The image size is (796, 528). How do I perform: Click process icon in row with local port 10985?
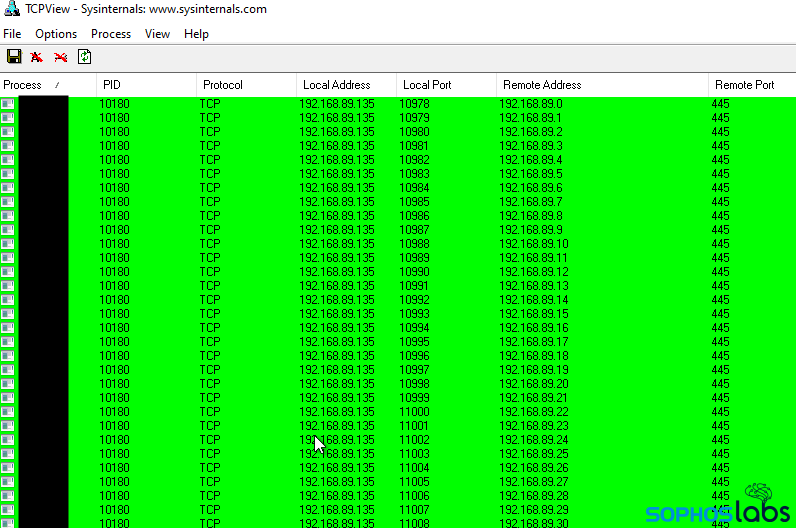point(8,202)
